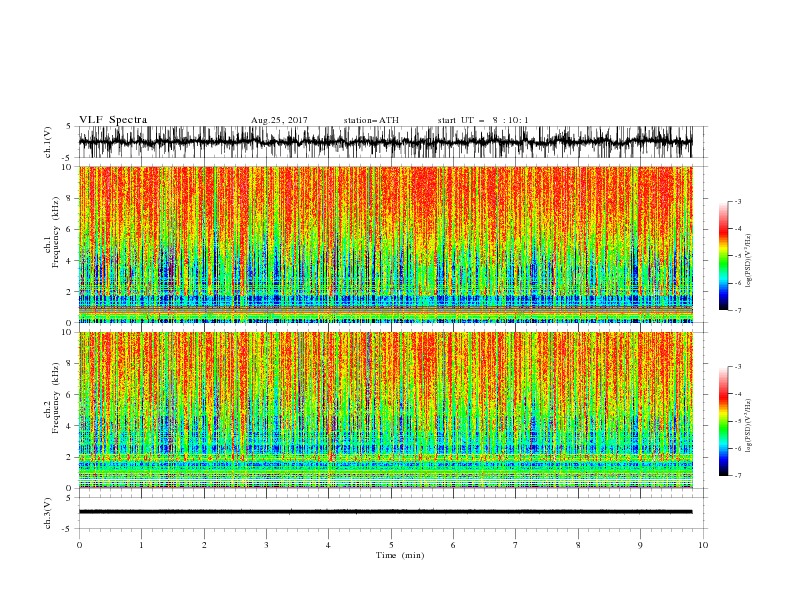Click the 'ch.1 Frequency (kHz)' axis label

pyautogui.click(x=52, y=232)
